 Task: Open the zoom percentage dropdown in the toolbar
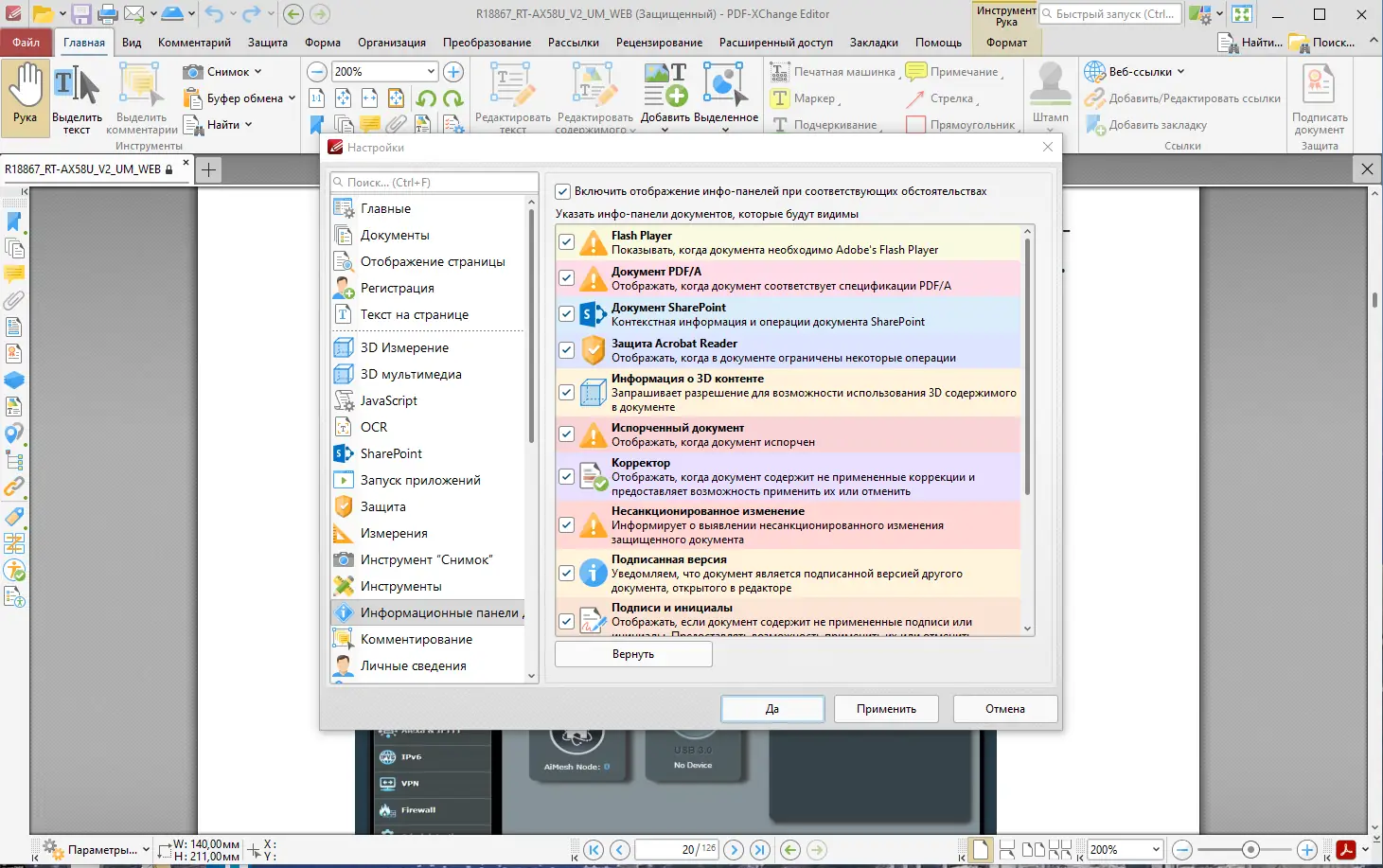pos(430,70)
